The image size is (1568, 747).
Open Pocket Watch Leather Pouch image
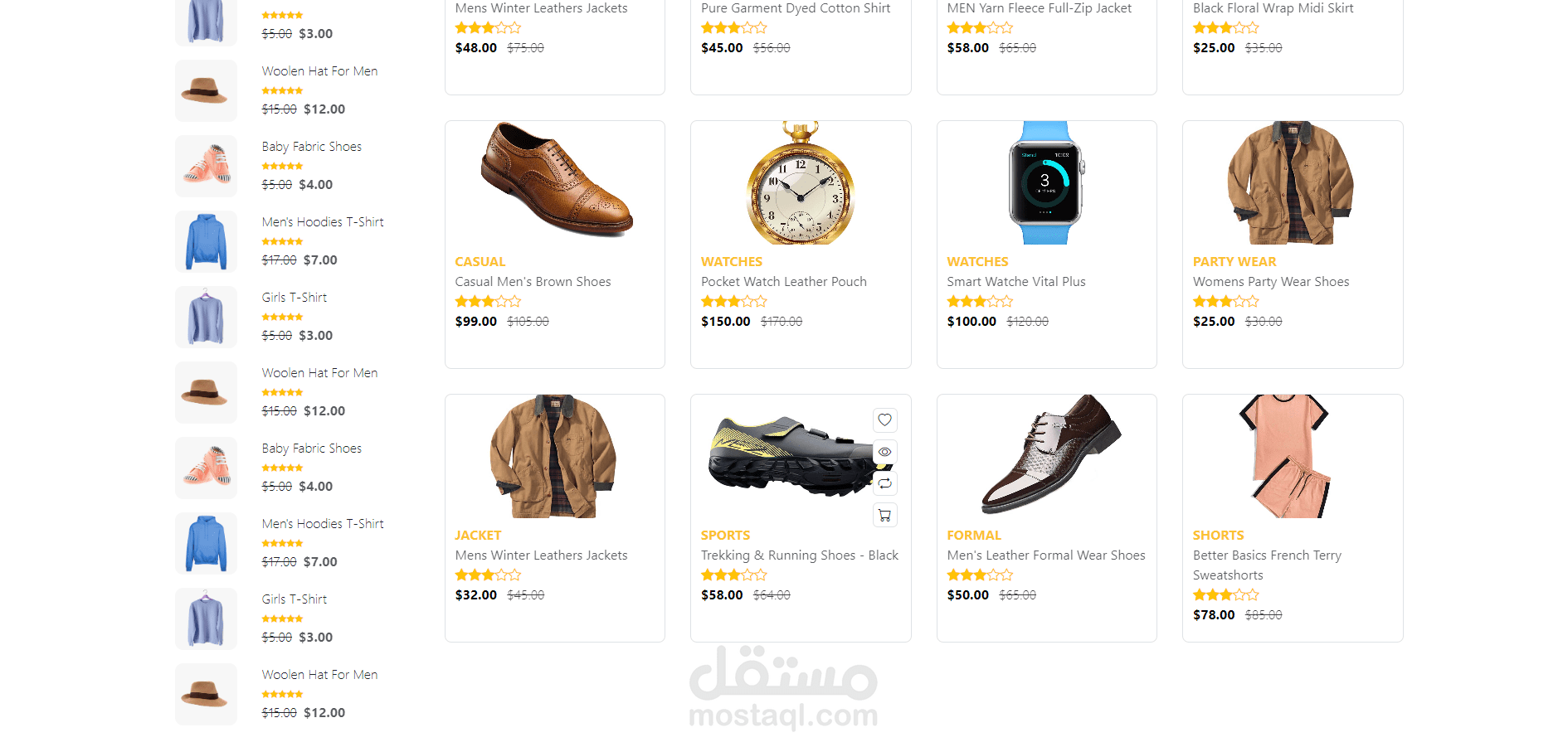801,182
